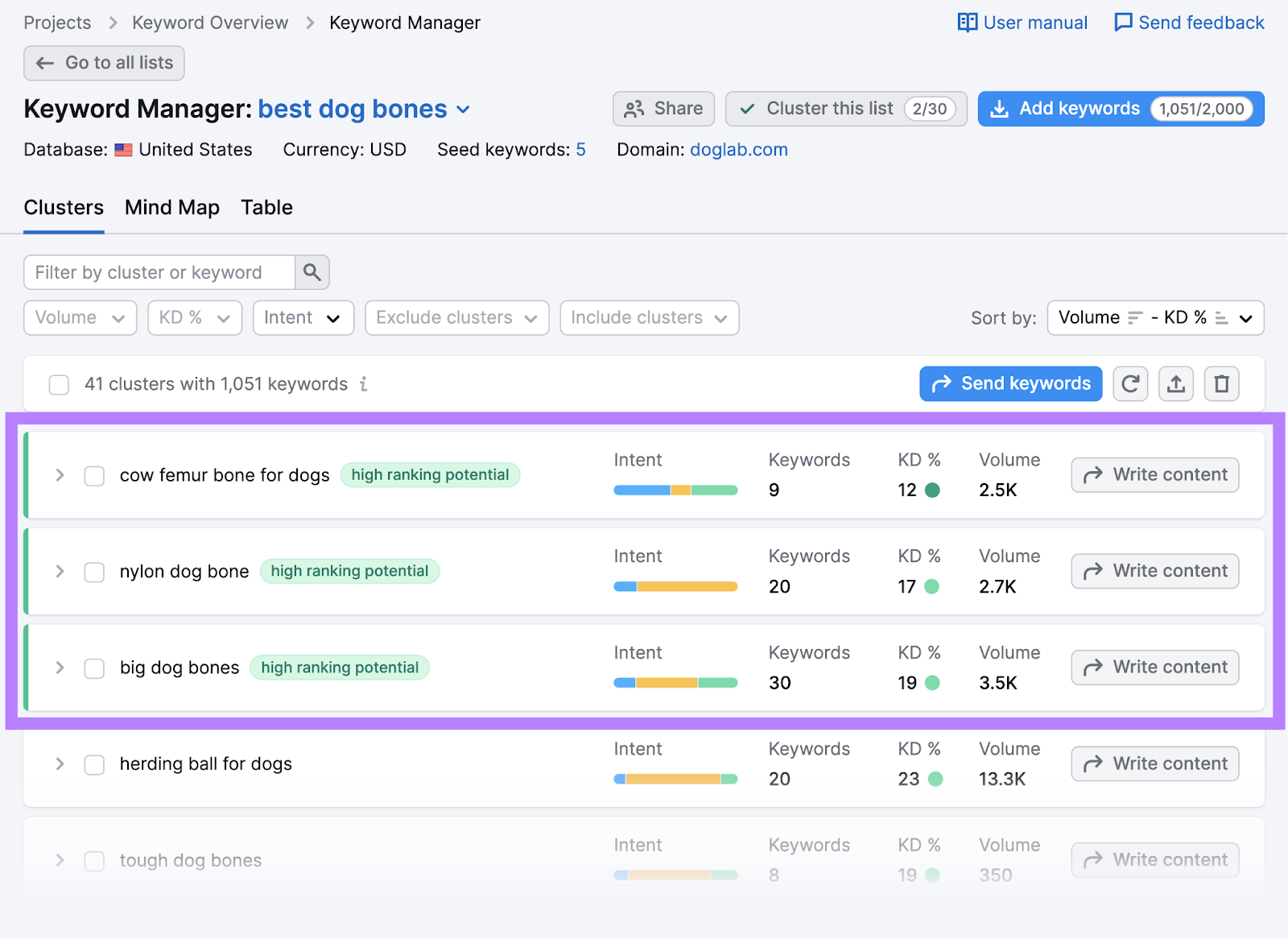Click the User manual book icon
This screenshot has width=1288, height=939.
967,23
